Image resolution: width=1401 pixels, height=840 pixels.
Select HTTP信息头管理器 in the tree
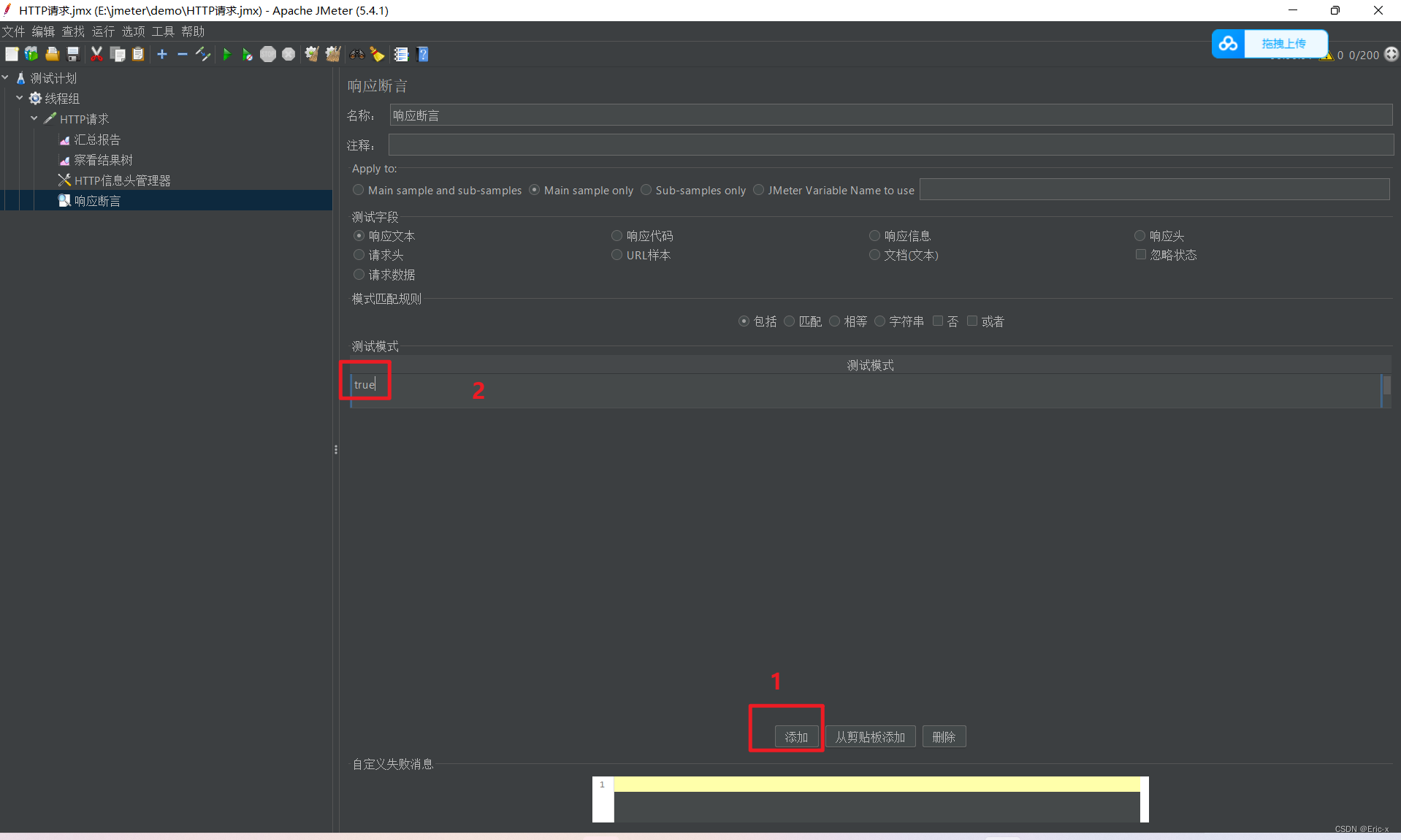click(122, 180)
